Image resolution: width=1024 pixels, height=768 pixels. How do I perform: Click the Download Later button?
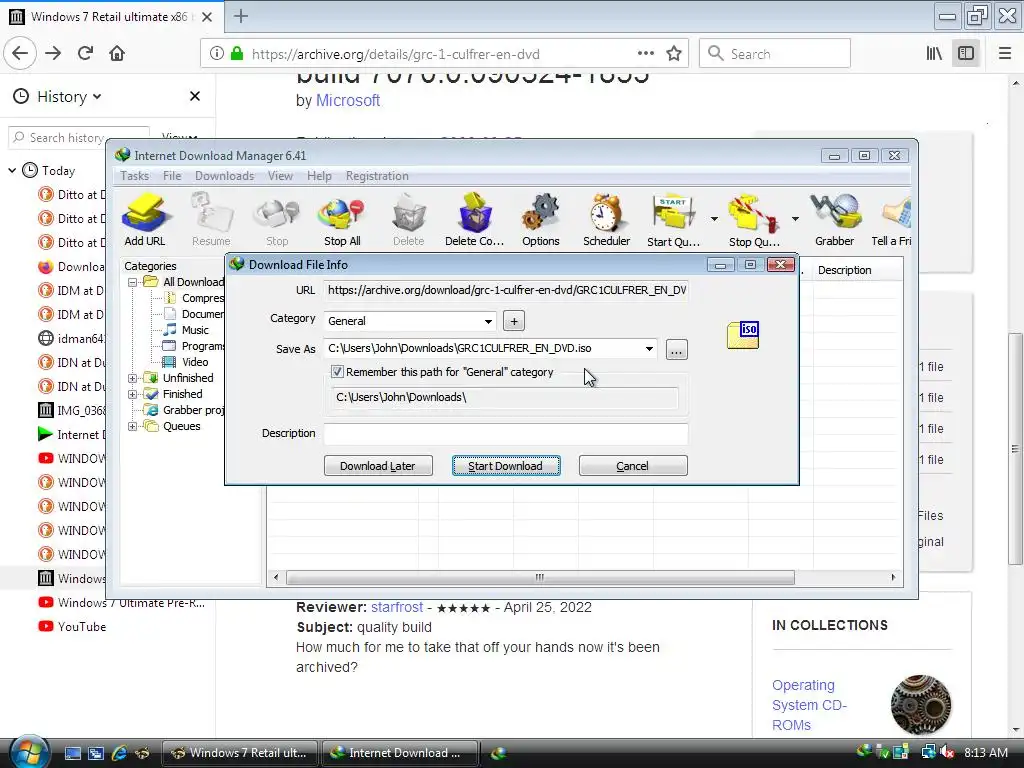[377, 466]
